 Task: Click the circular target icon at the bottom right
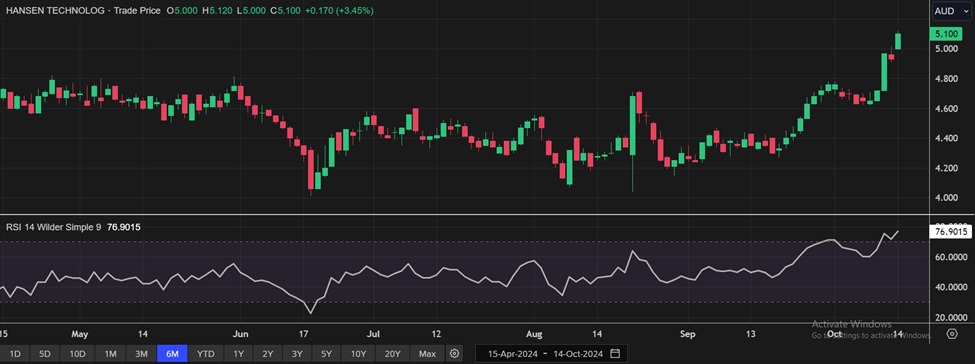(951, 334)
